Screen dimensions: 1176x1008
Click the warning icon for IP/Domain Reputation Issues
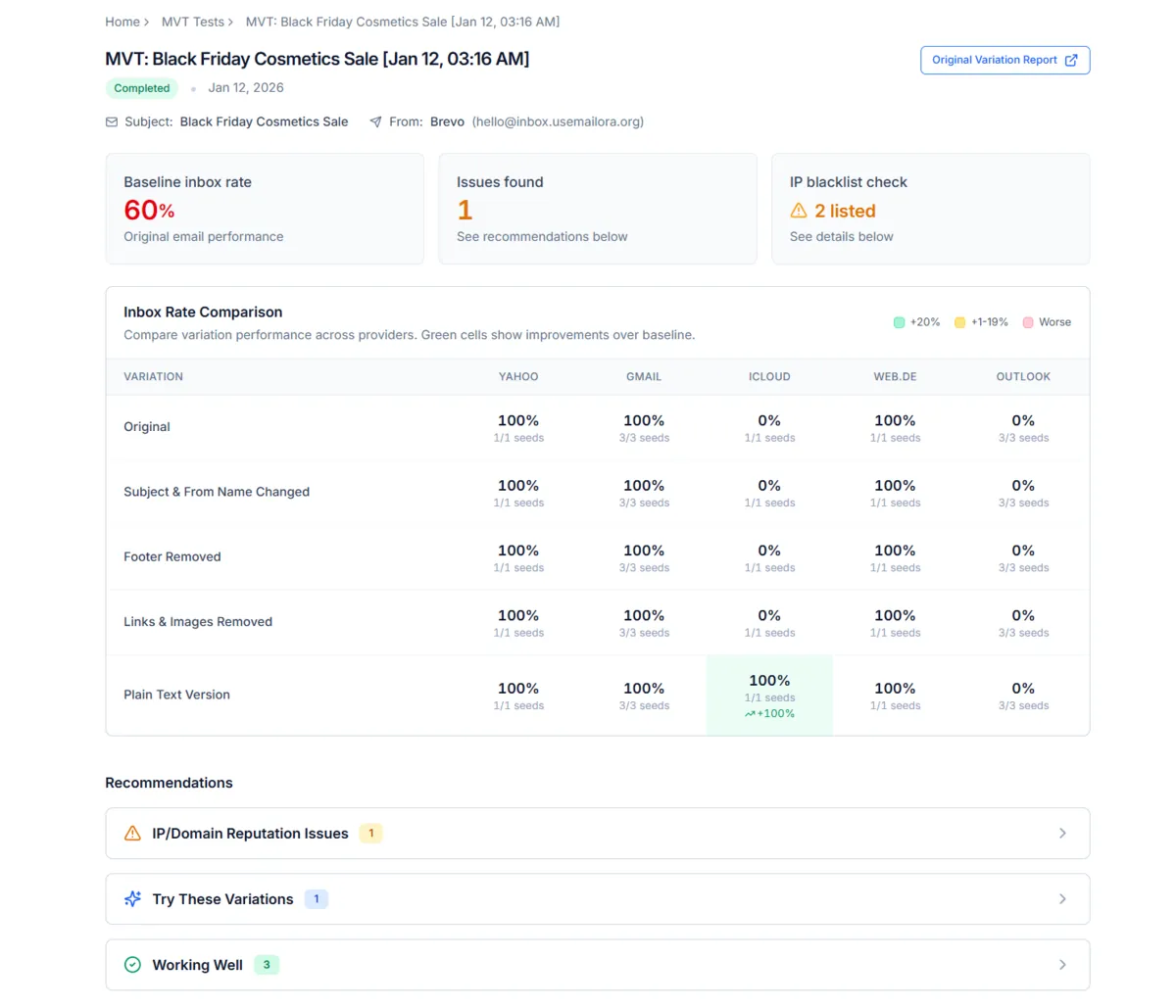[132, 834]
